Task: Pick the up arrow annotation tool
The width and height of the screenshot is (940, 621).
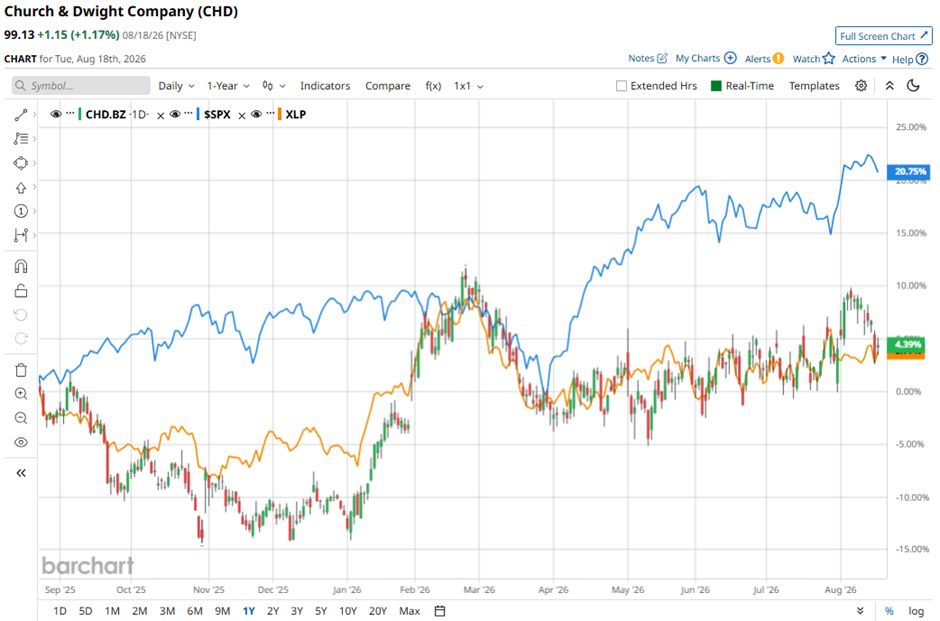Action: tap(21, 188)
